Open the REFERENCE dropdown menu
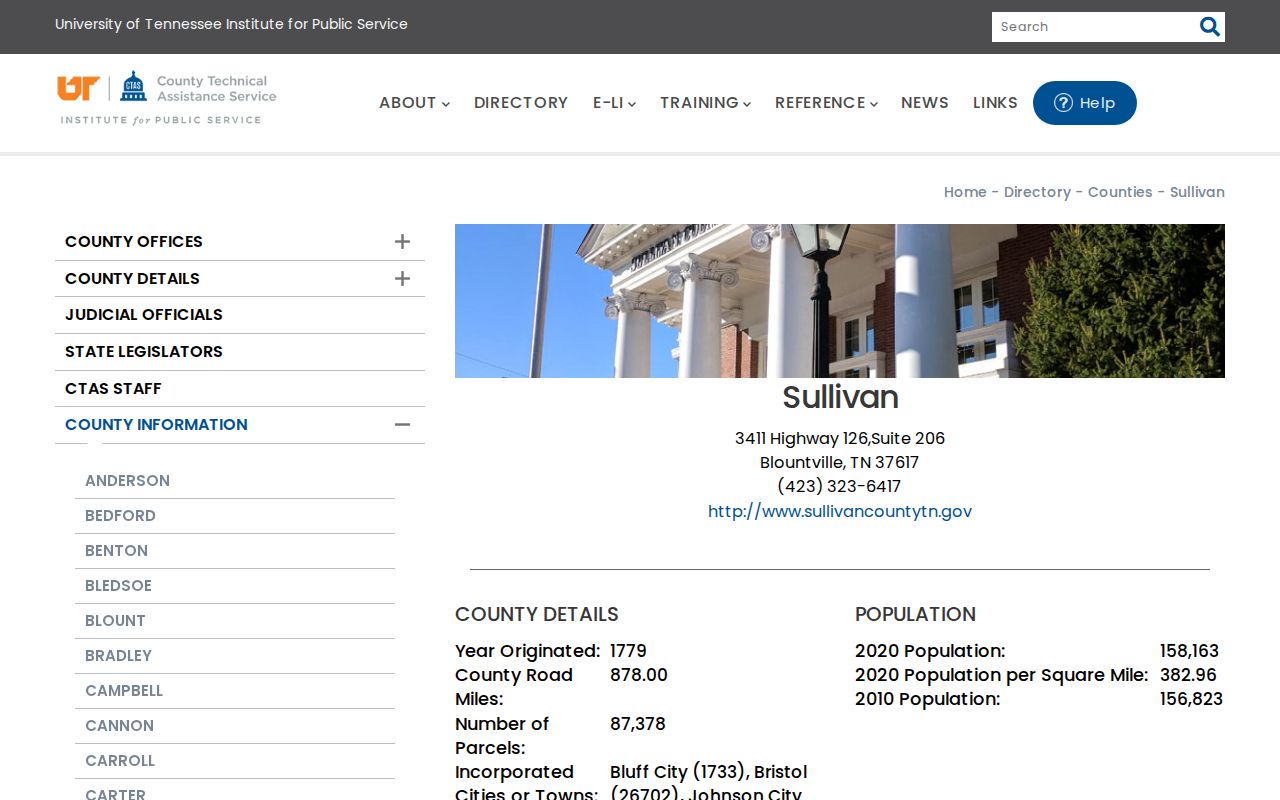 826,103
